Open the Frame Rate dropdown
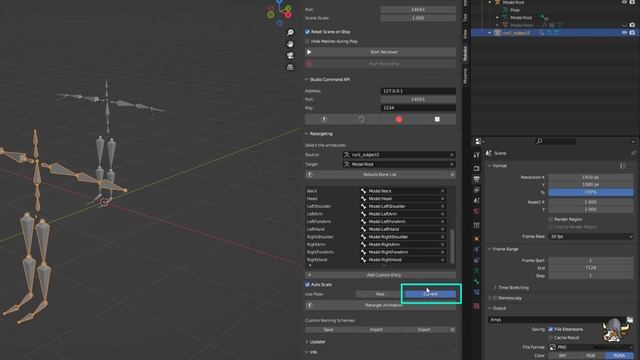The width and height of the screenshot is (640, 360). tap(591, 236)
